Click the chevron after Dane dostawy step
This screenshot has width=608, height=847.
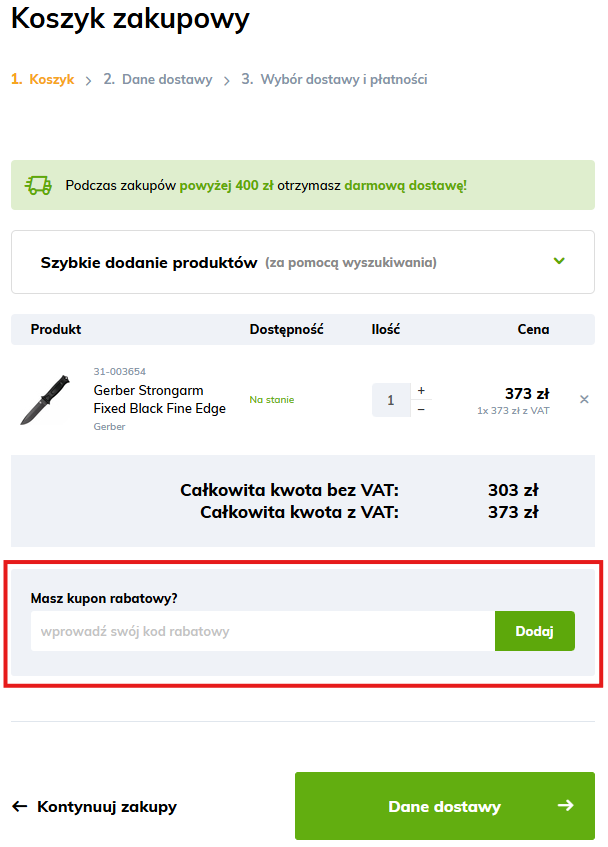click(227, 80)
